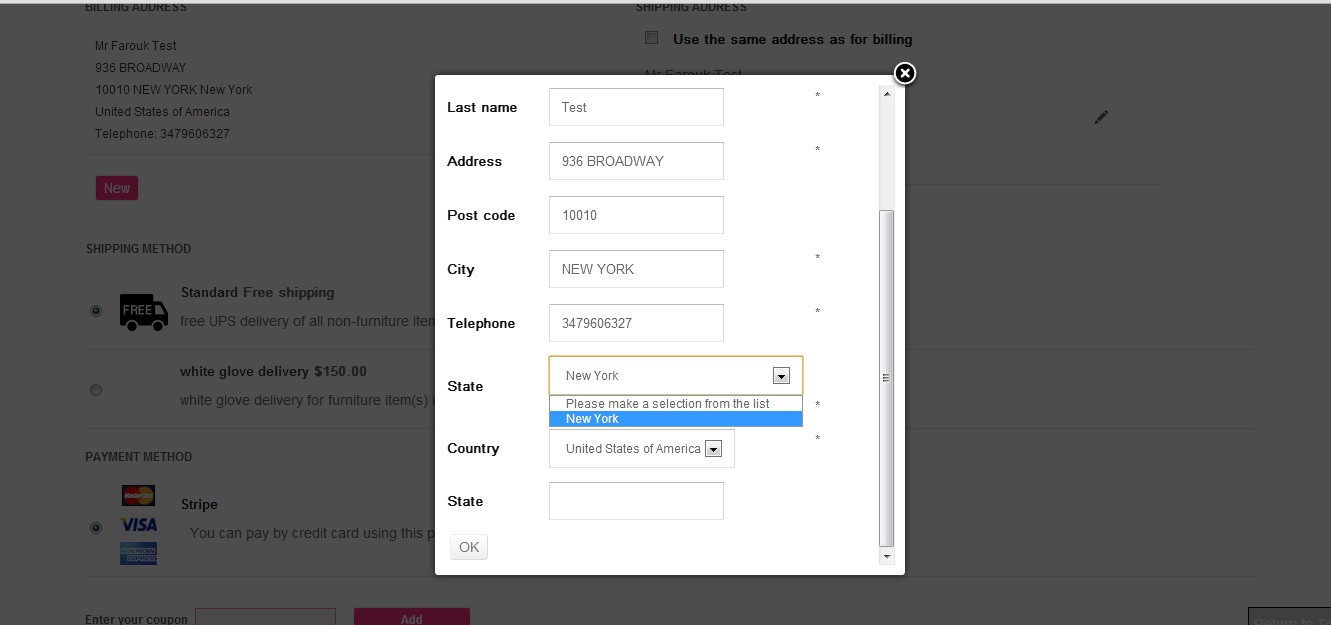Open the State dropdown arrow

click(782, 376)
